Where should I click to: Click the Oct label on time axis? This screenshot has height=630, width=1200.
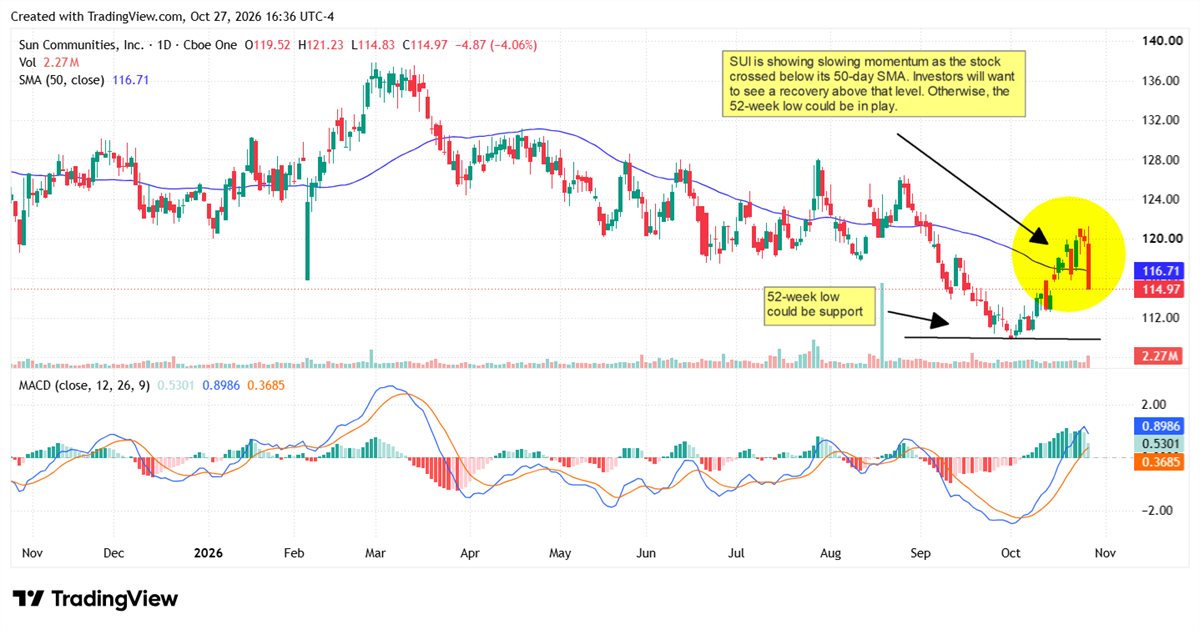click(1011, 552)
